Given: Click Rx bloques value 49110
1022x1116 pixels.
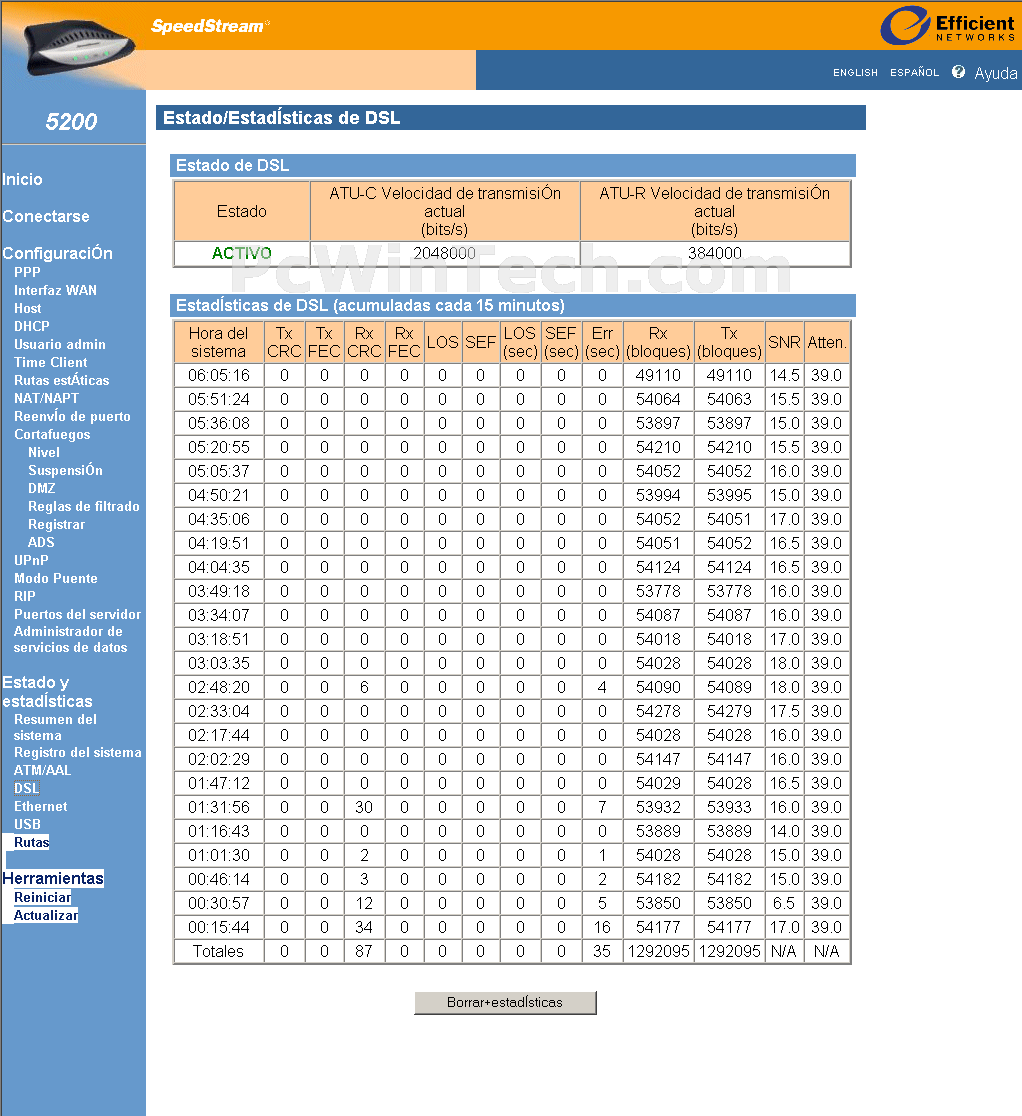Looking at the screenshot, I should pos(658,375).
